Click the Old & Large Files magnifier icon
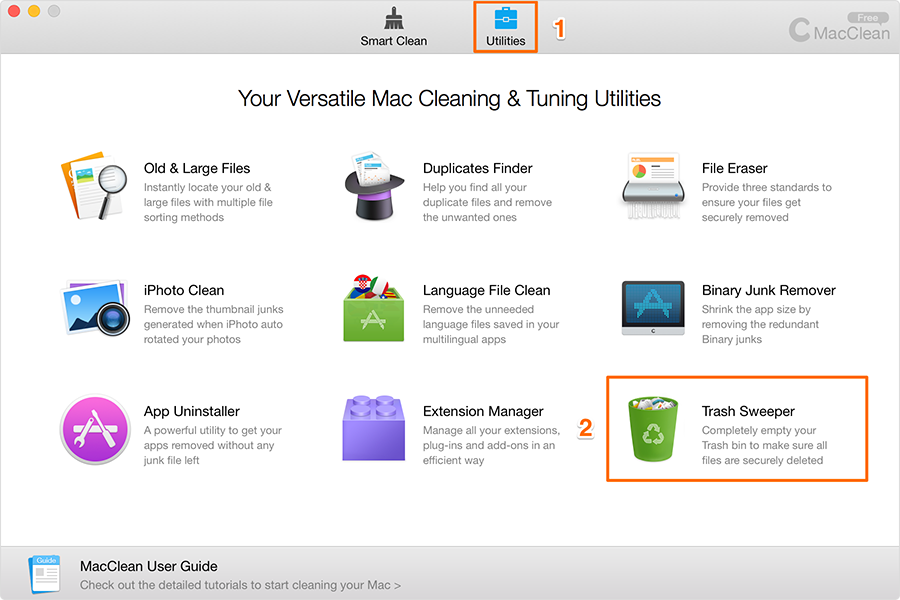 click(94, 185)
